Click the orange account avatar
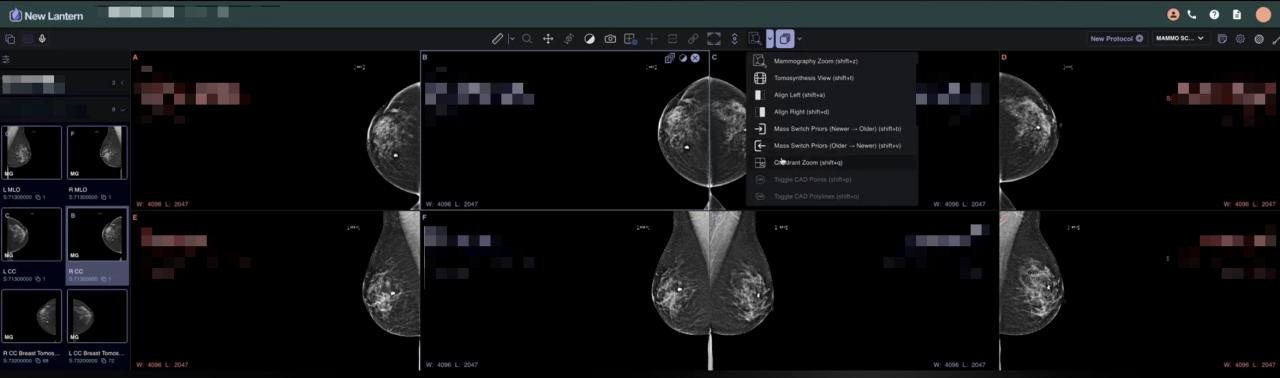 pyautogui.click(x=1263, y=15)
